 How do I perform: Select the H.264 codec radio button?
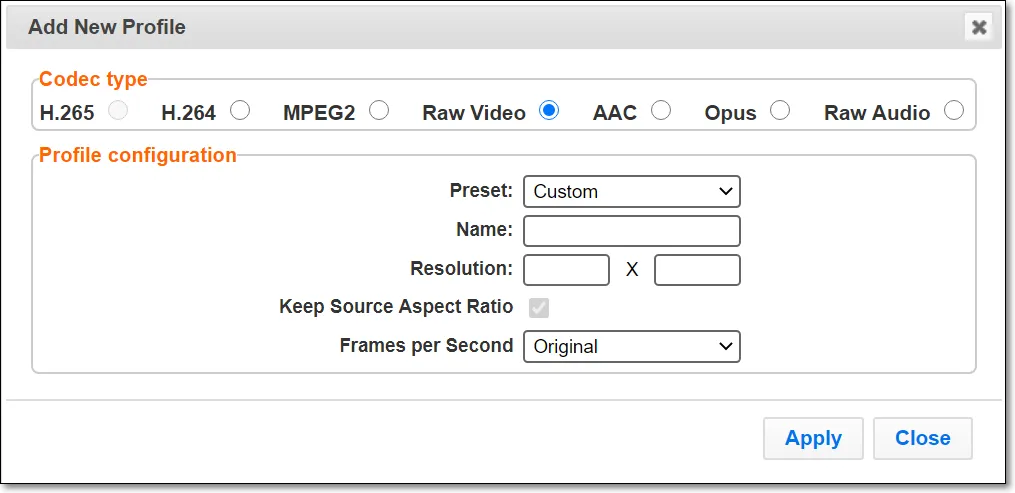(x=240, y=111)
